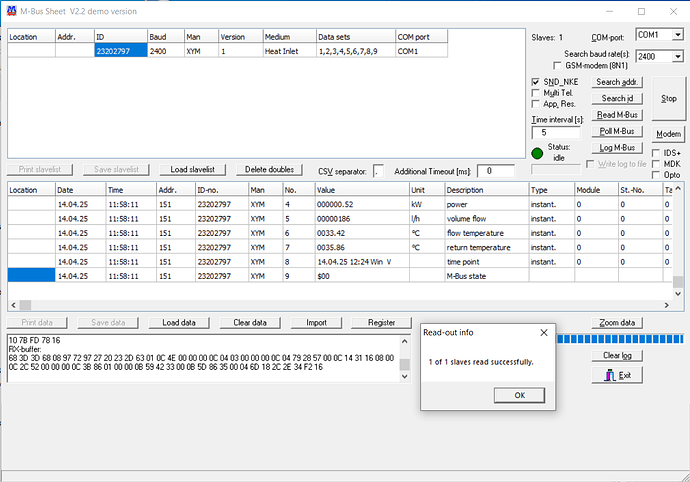Click the Delete doubles button
The width and height of the screenshot is (690, 482).
point(269,169)
